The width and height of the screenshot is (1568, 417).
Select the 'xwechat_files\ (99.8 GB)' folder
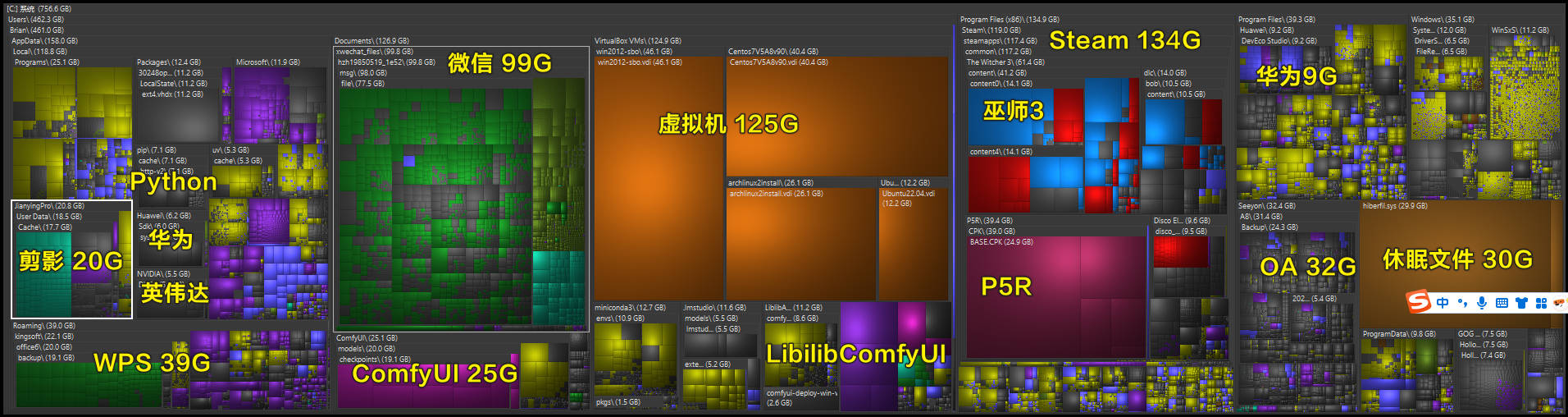[375, 52]
